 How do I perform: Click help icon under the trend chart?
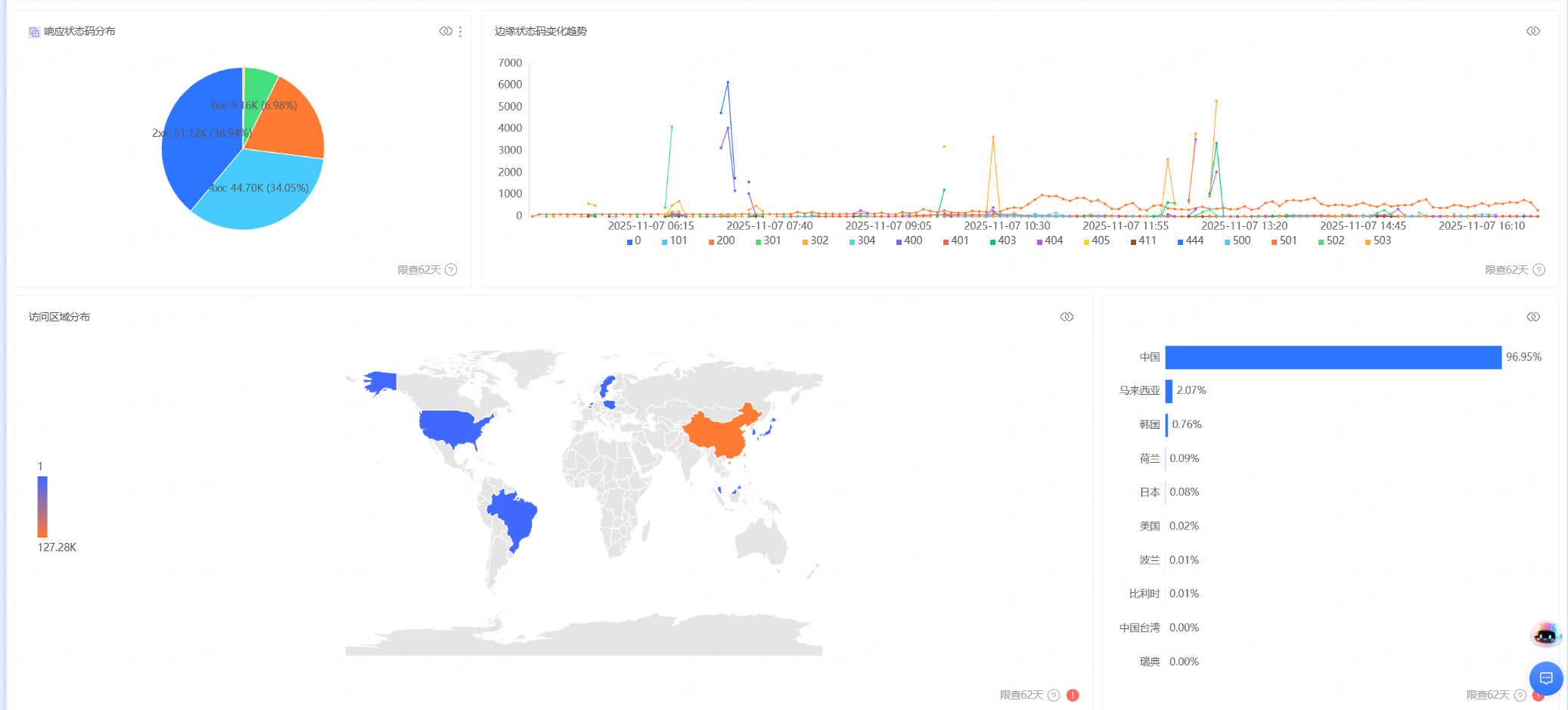click(x=1539, y=270)
